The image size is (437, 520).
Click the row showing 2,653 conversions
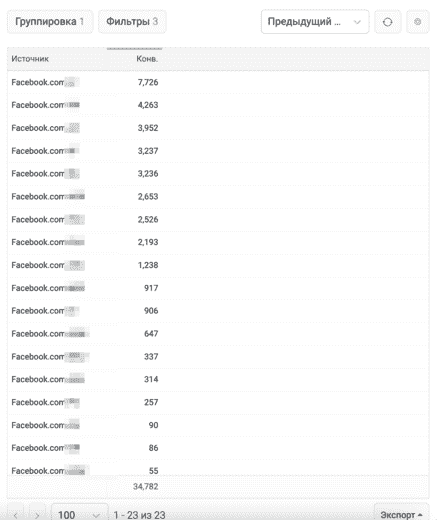218,197
